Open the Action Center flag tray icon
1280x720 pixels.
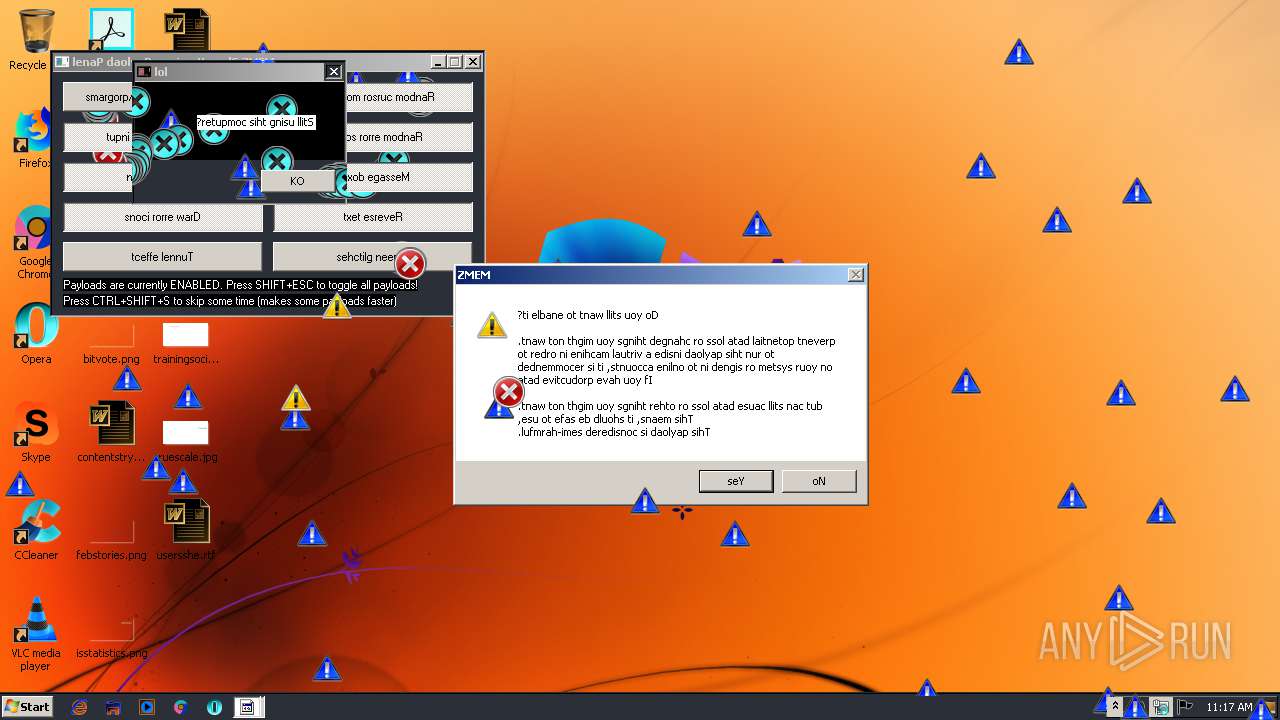click(1186, 707)
